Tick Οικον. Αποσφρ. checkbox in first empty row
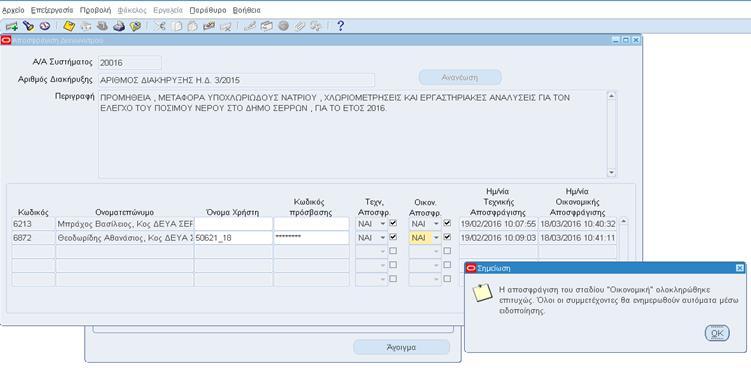The height and width of the screenshot is (368, 751). [447, 251]
